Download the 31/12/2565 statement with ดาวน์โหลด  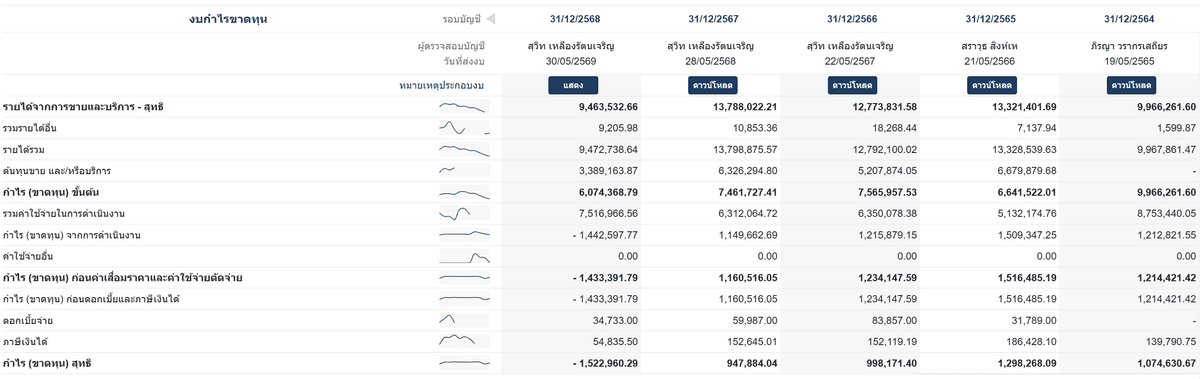(993, 85)
